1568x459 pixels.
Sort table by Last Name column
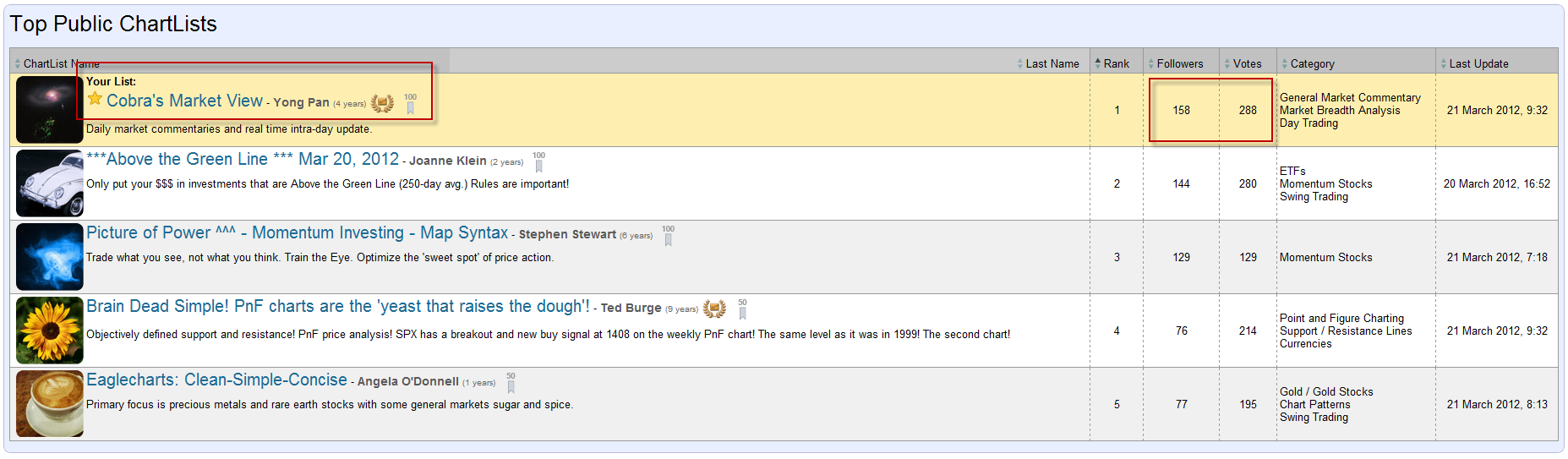click(1048, 63)
